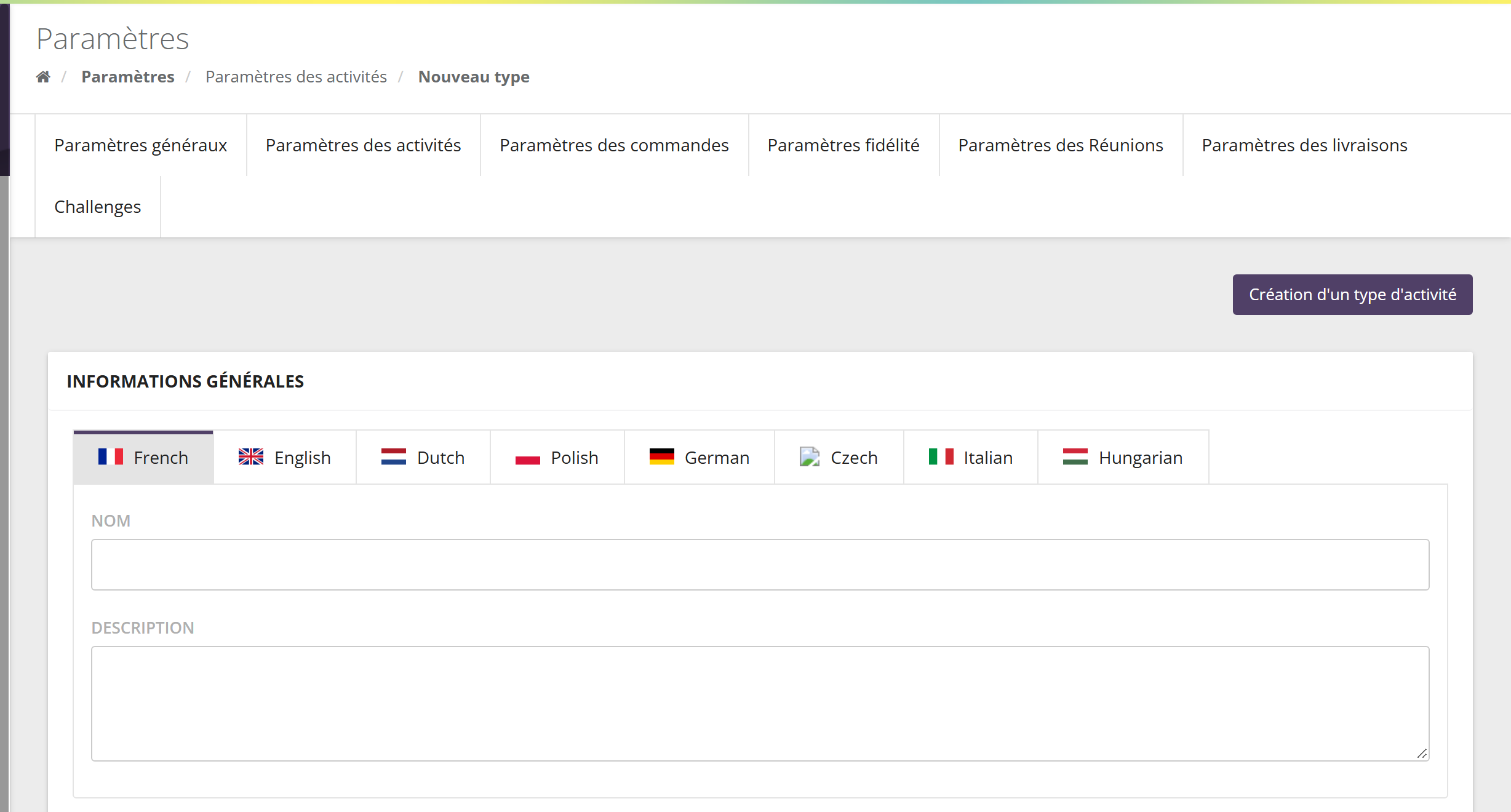
Task: Open Paramètres généraux tab
Action: coord(141,145)
